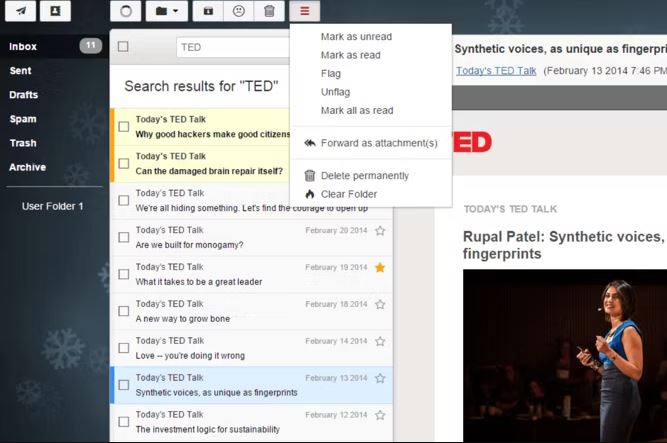Star the February 13 2014 message

380,378
